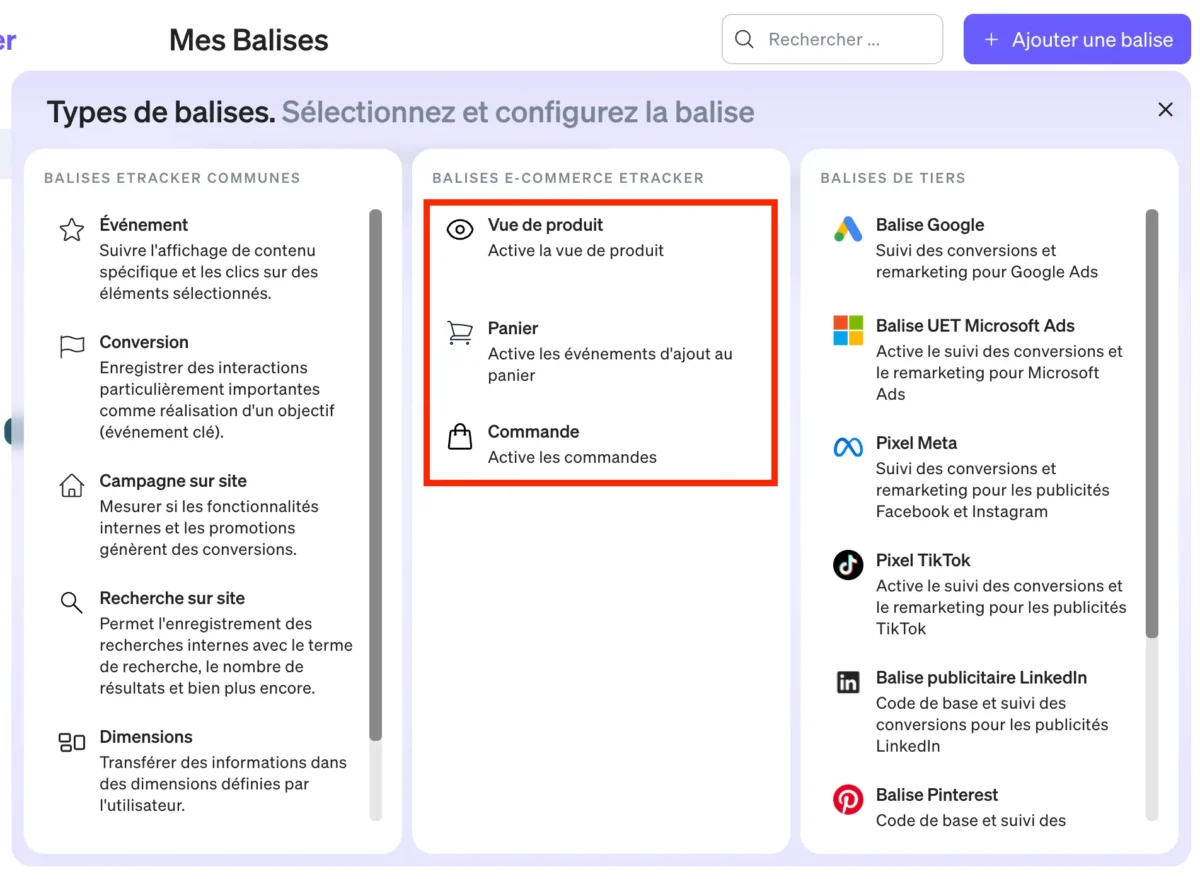Select the shopping bag Commande icon

pos(459,437)
